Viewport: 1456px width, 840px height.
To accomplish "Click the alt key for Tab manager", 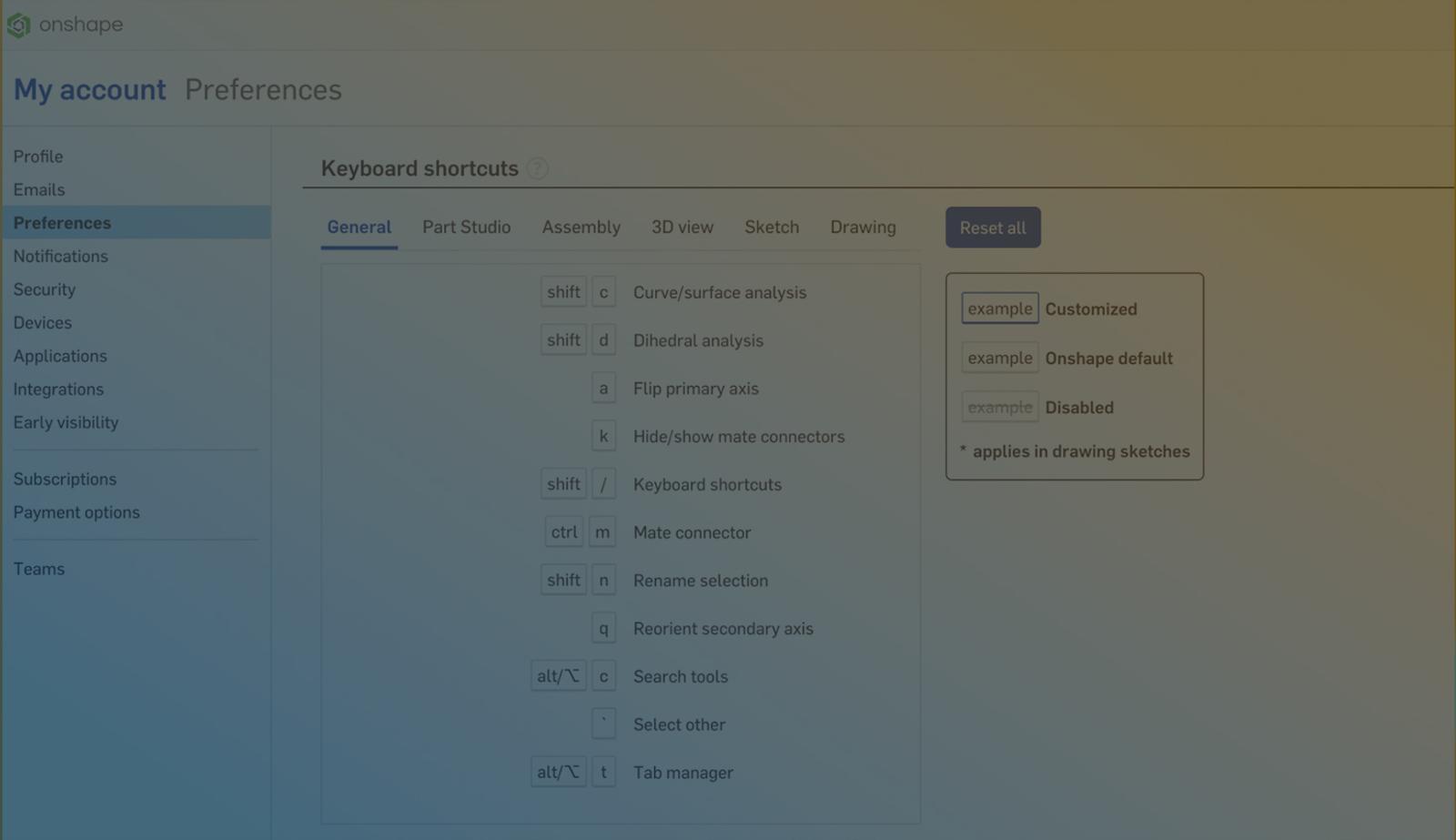I will pos(558,773).
